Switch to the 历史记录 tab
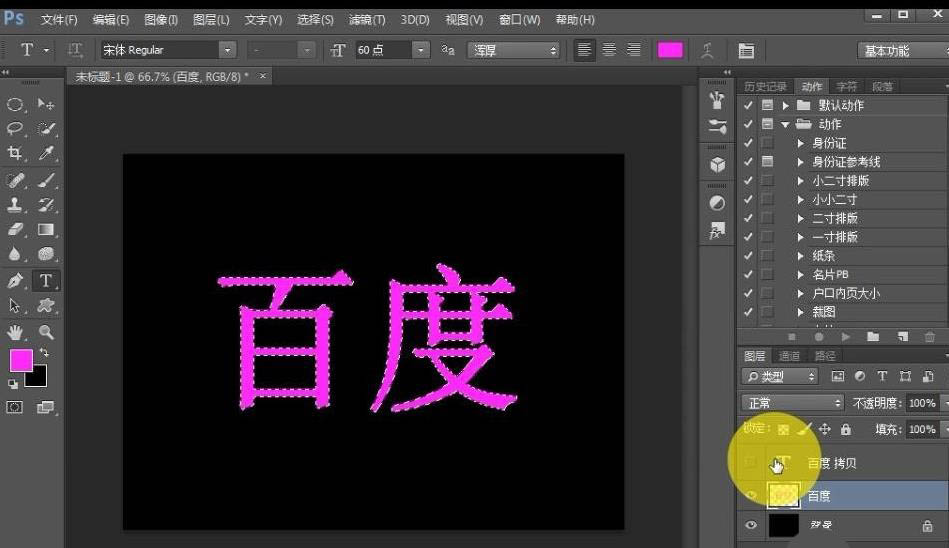 [765, 87]
